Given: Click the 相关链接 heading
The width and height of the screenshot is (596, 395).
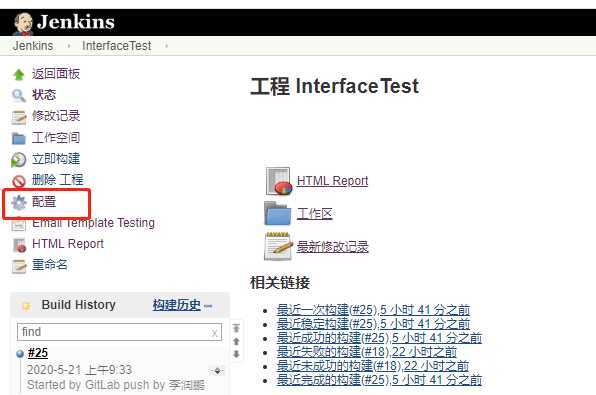Looking at the screenshot, I should [280, 283].
